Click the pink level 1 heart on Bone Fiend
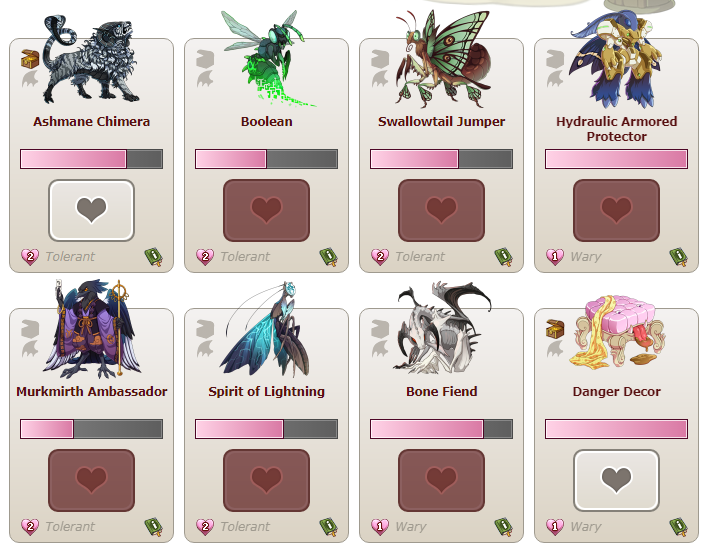 point(380,527)
